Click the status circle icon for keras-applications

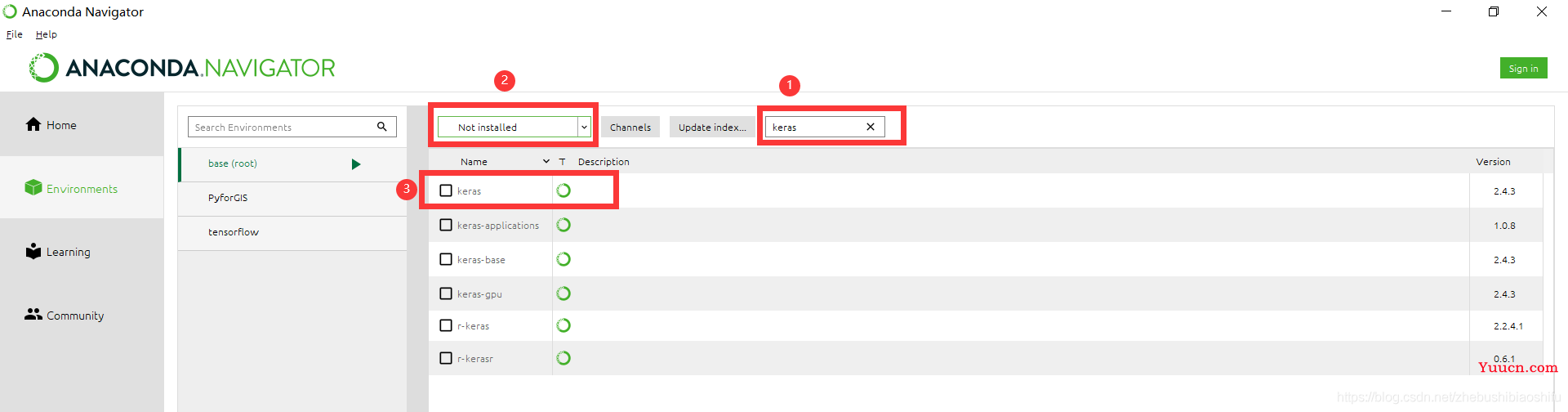tap(563, 225)
